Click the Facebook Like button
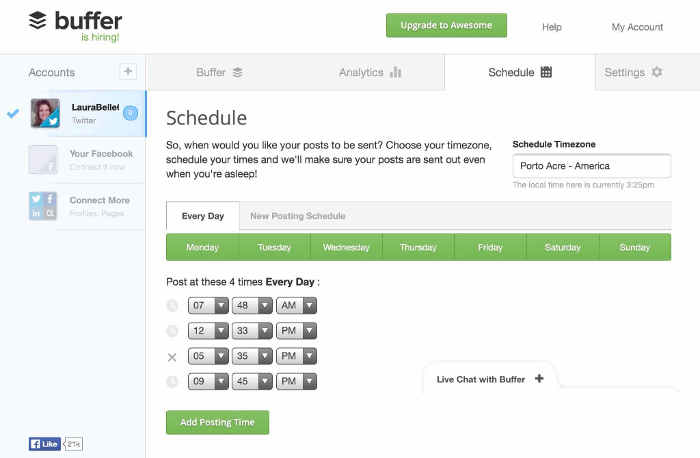 45,443
